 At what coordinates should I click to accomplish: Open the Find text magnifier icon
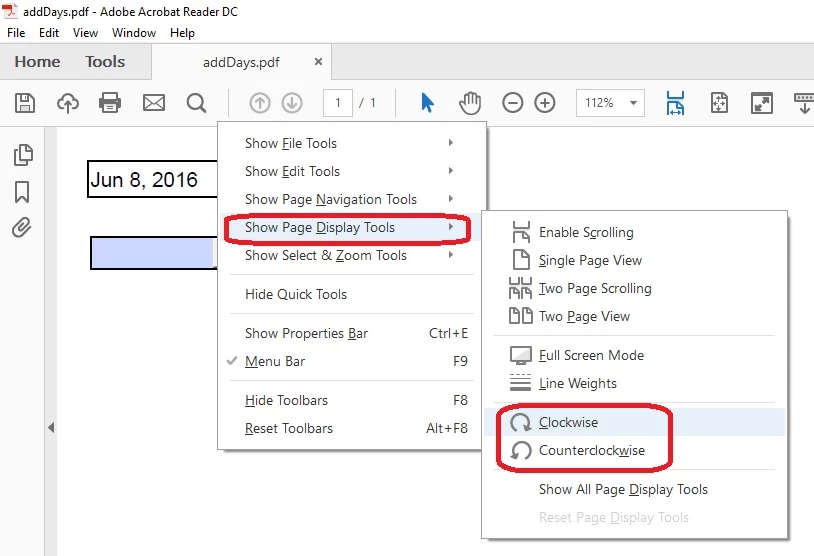pyautogui.click(x=196, y=103)
